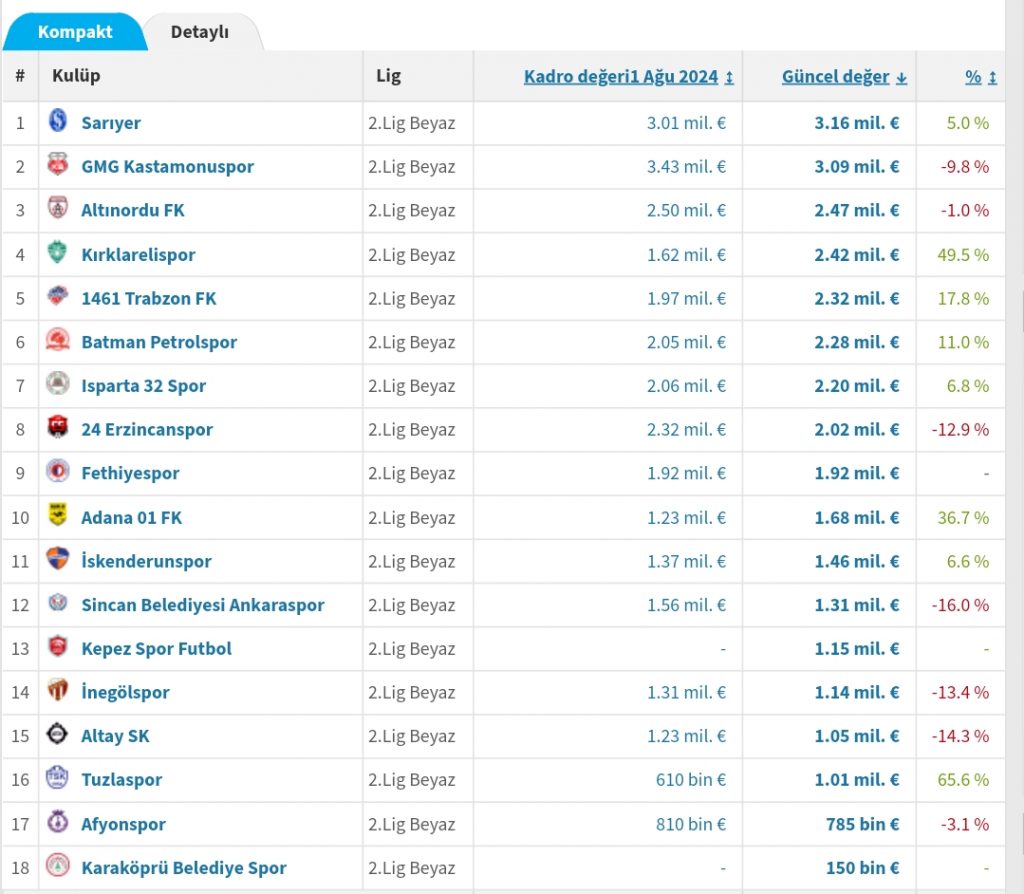Viewport: 1024px width, 894px height.
Task: Switch to the Kompakt tab
Action: tap(75, 31)
